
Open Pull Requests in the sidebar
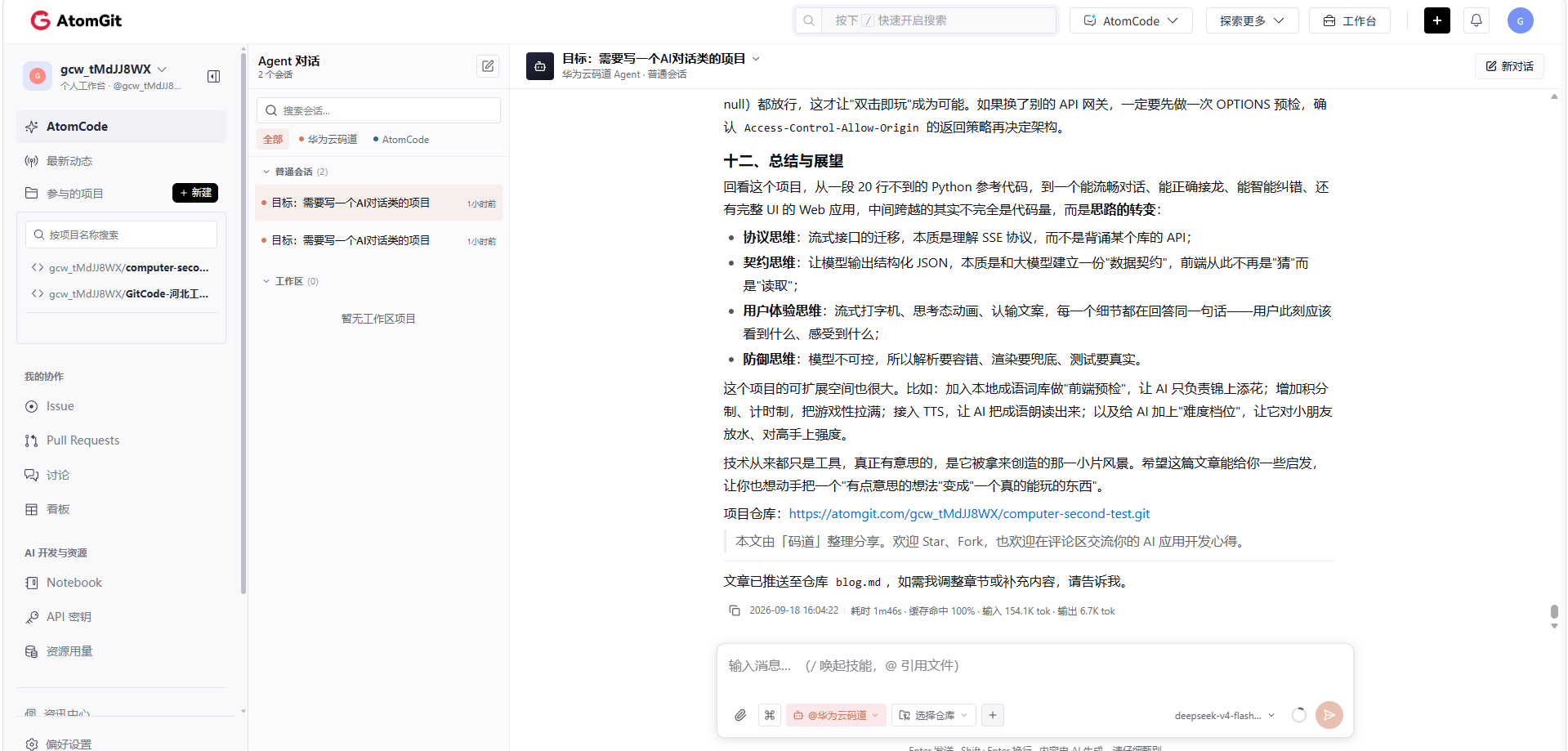point(72,440)
